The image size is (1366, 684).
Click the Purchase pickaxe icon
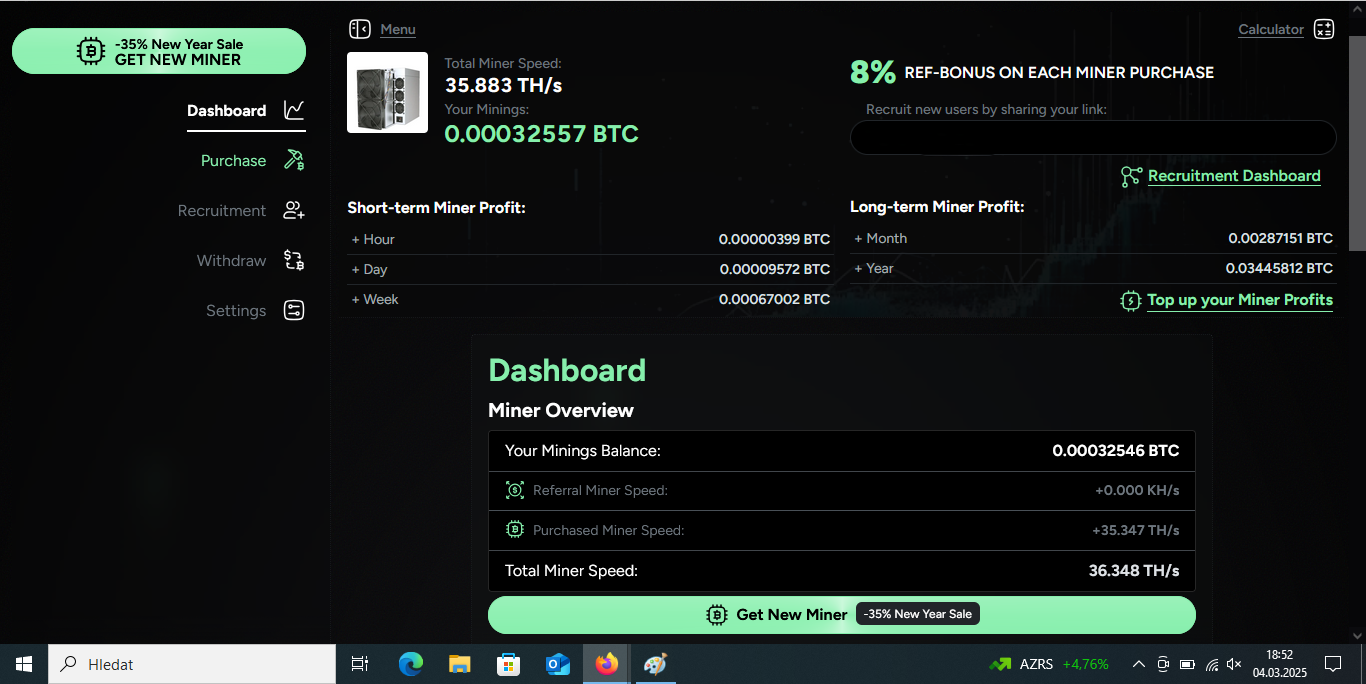click(294, 160)
